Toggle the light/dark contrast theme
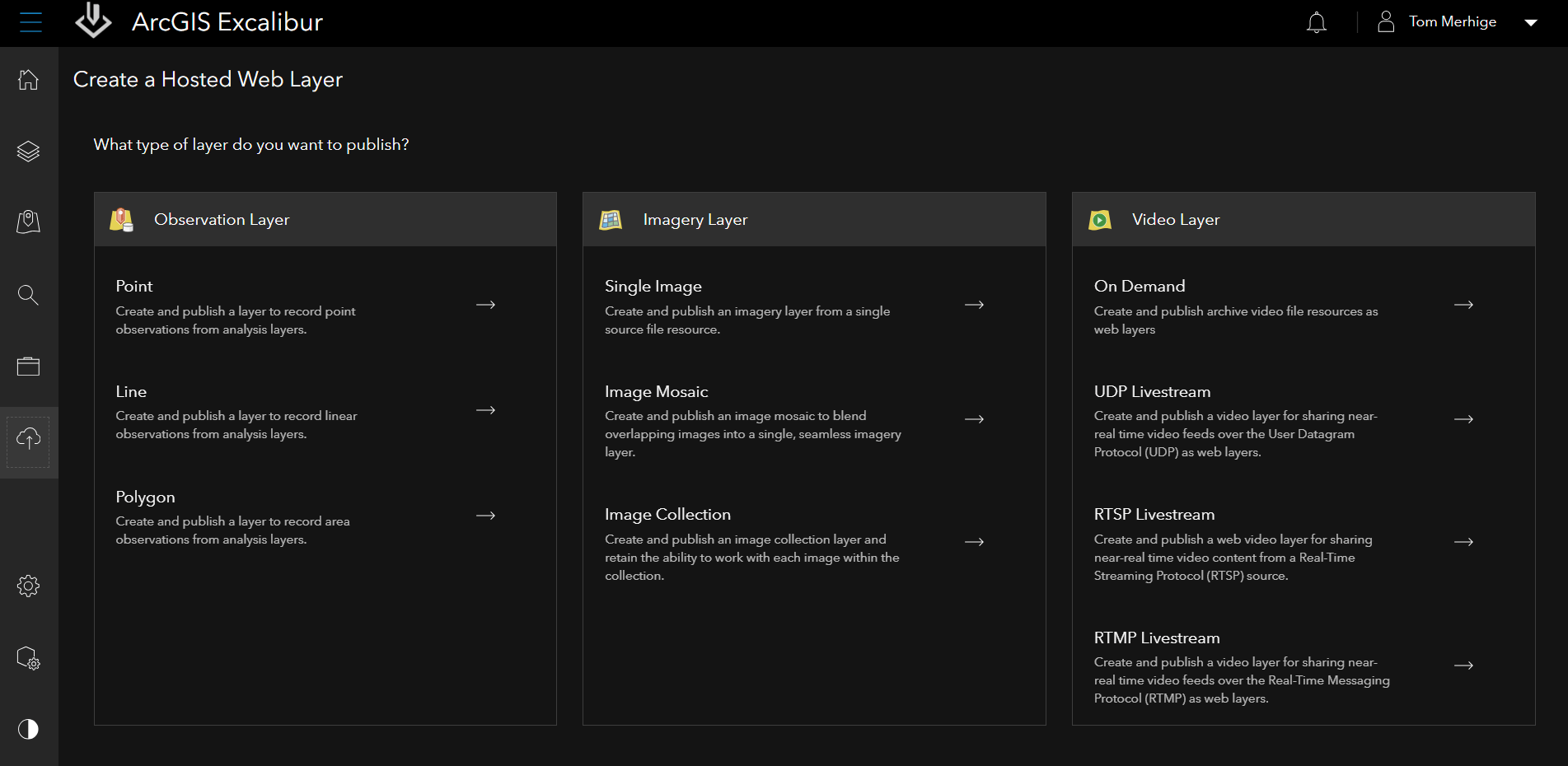The image size is (1568, 766). 29,729
